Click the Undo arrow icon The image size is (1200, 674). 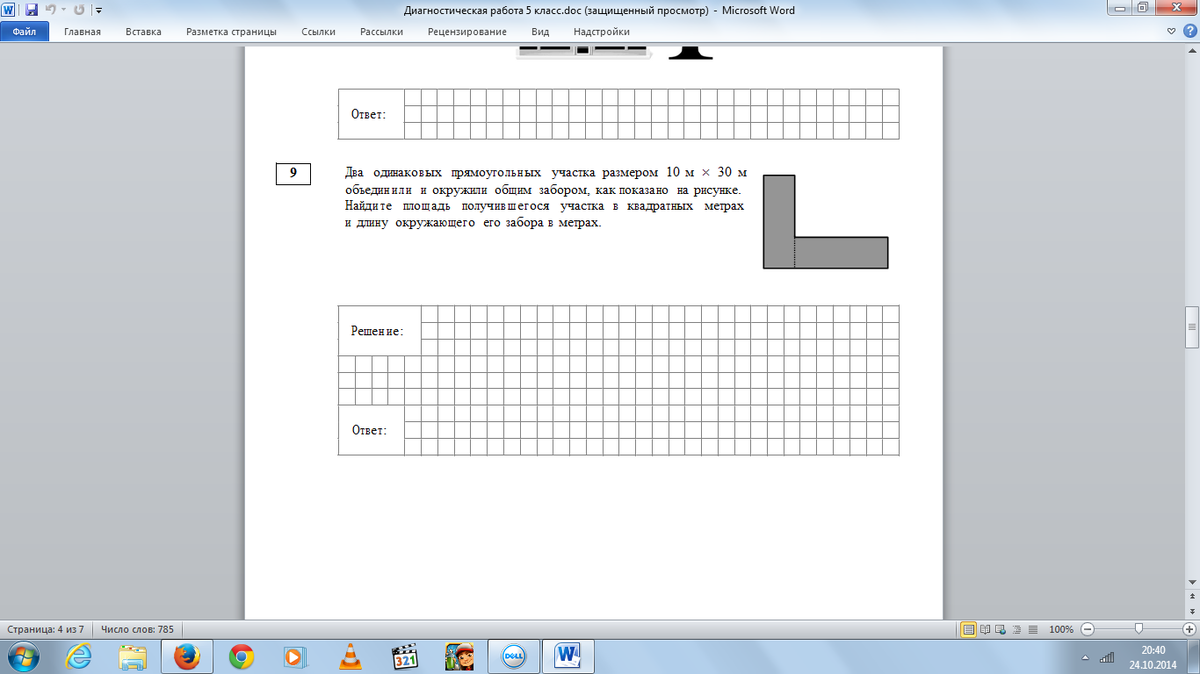pyautogui.click(x=49, y=10)
